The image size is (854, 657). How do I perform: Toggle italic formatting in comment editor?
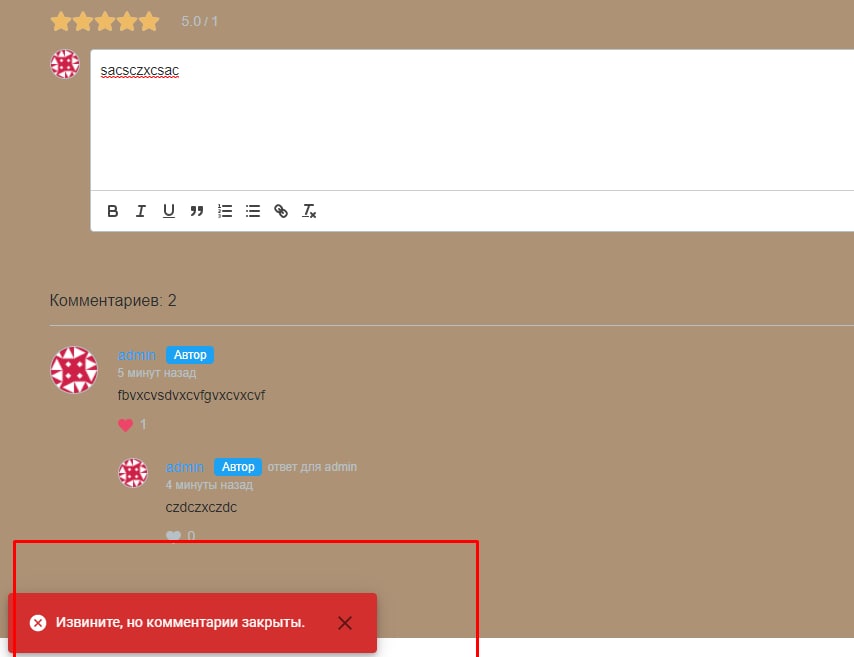coord(141,211)
